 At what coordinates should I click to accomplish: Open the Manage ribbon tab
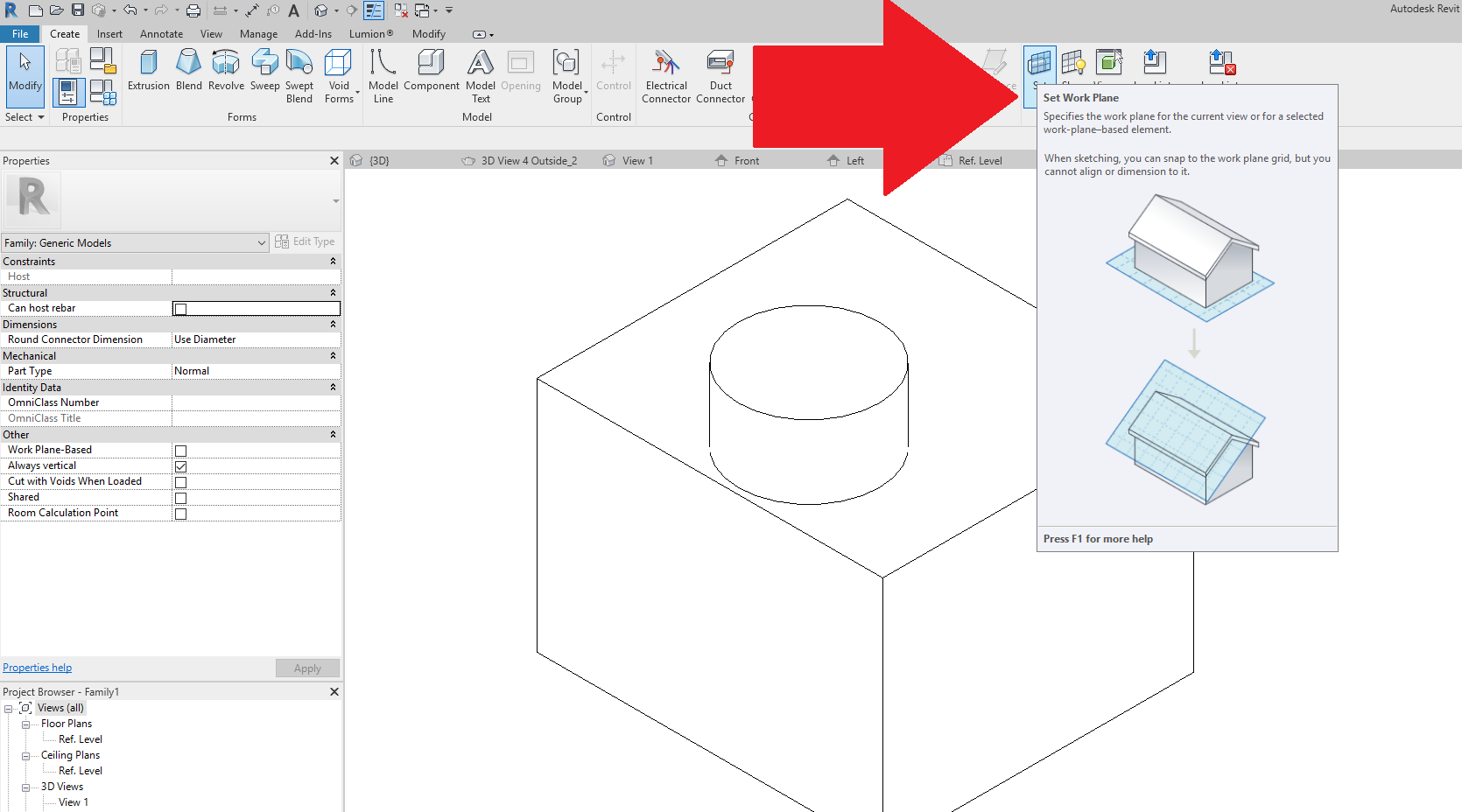[258, 34]
